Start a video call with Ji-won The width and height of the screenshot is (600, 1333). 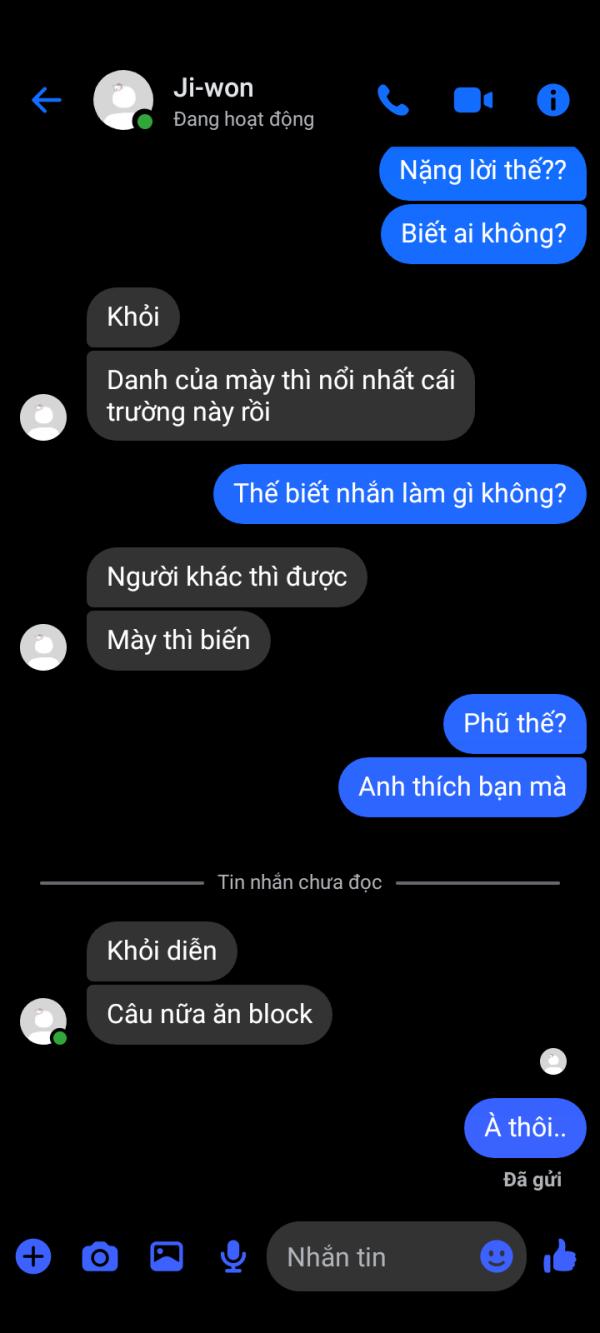pyautogui.click(x=473, y=100)
